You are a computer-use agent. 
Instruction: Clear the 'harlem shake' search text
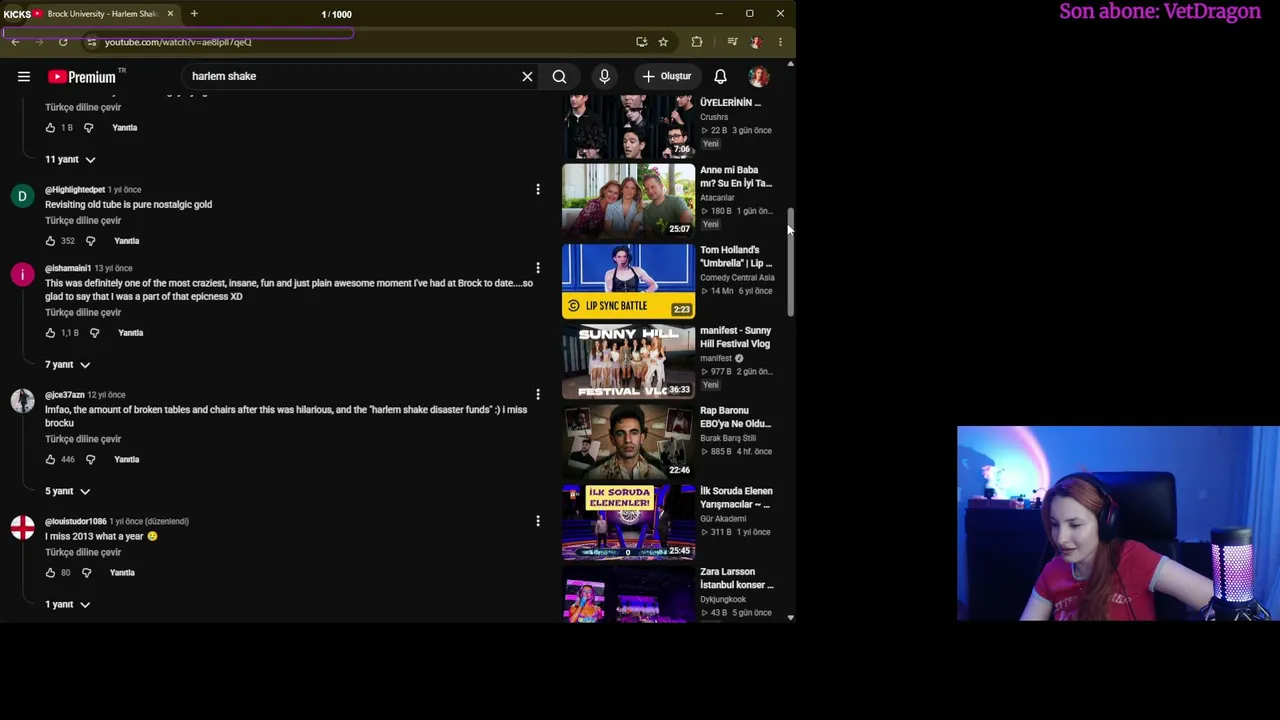527,76
